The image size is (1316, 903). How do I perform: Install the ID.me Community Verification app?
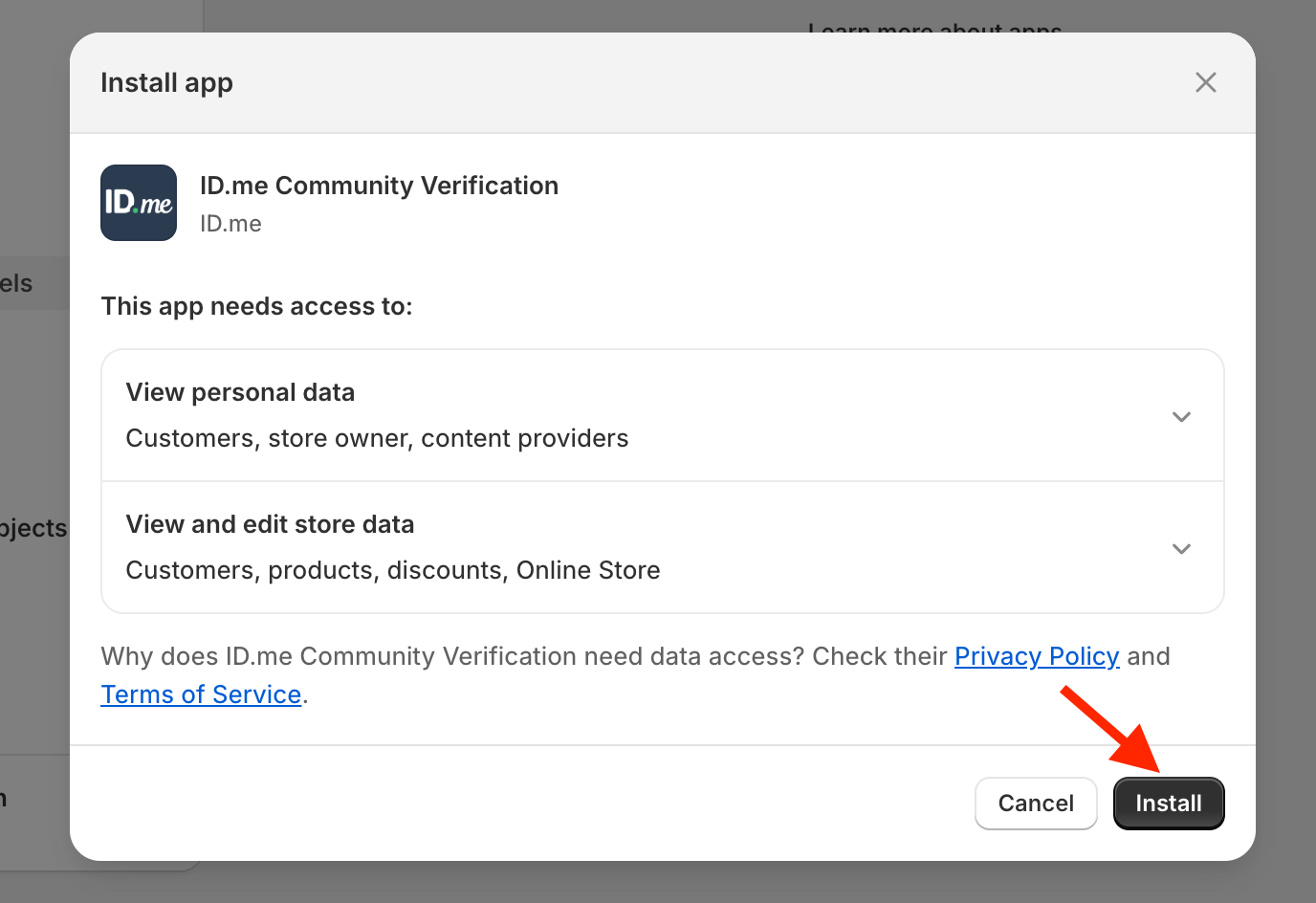click(x=1169, y=804)
